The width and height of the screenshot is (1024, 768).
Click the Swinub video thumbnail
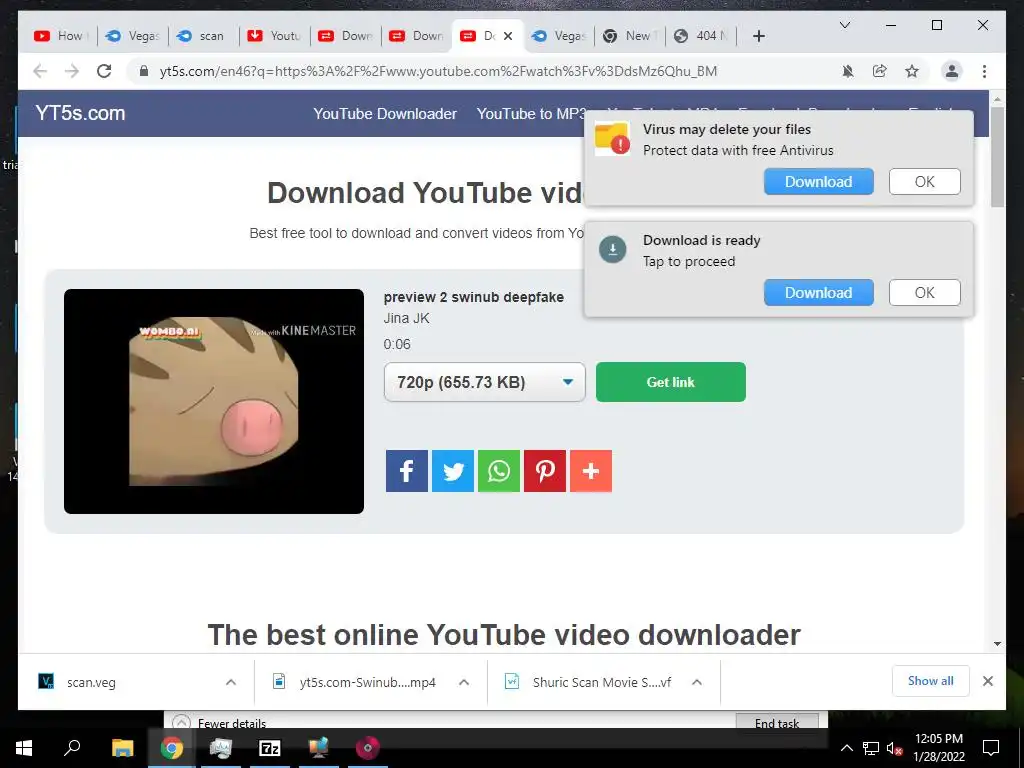(x=214, y=401)
